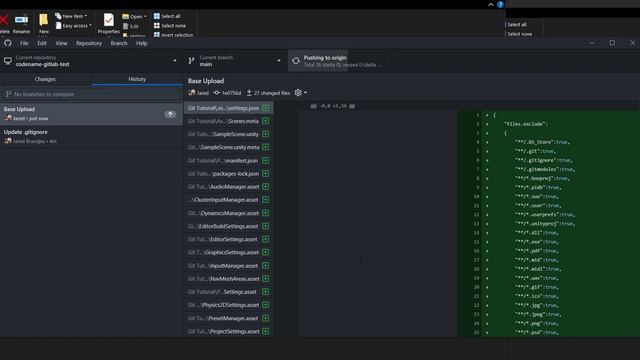640x360 pixels.
Task: Click the added icon beside settings.json
Action: 266,108
